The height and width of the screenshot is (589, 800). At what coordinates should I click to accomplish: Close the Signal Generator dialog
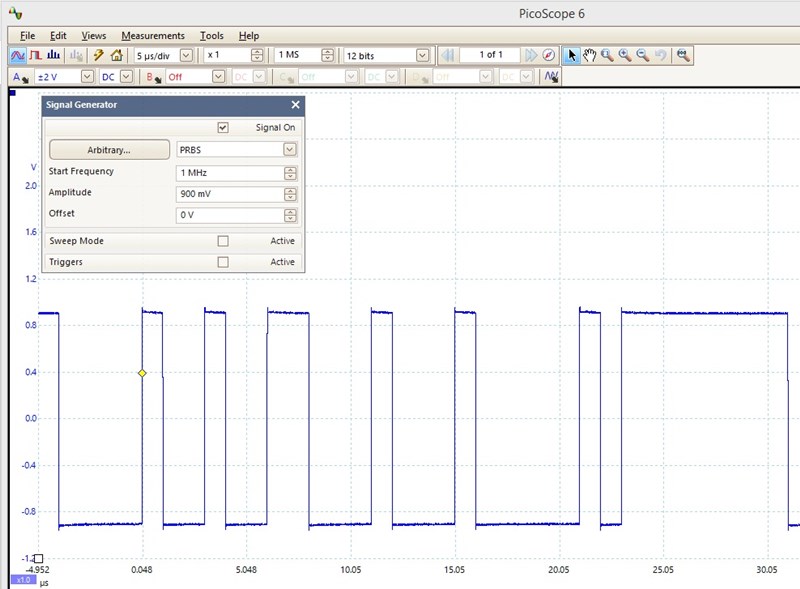click(x=295, y=104)
